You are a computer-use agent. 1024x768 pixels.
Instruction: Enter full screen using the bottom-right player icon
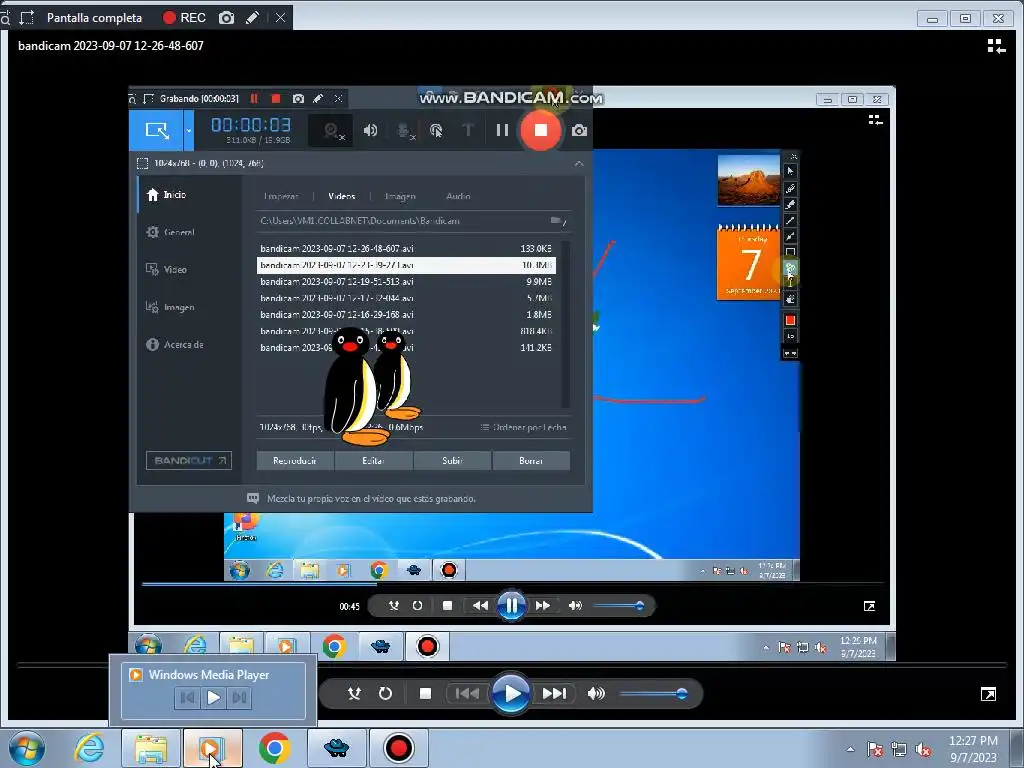[x=988, y=694]
